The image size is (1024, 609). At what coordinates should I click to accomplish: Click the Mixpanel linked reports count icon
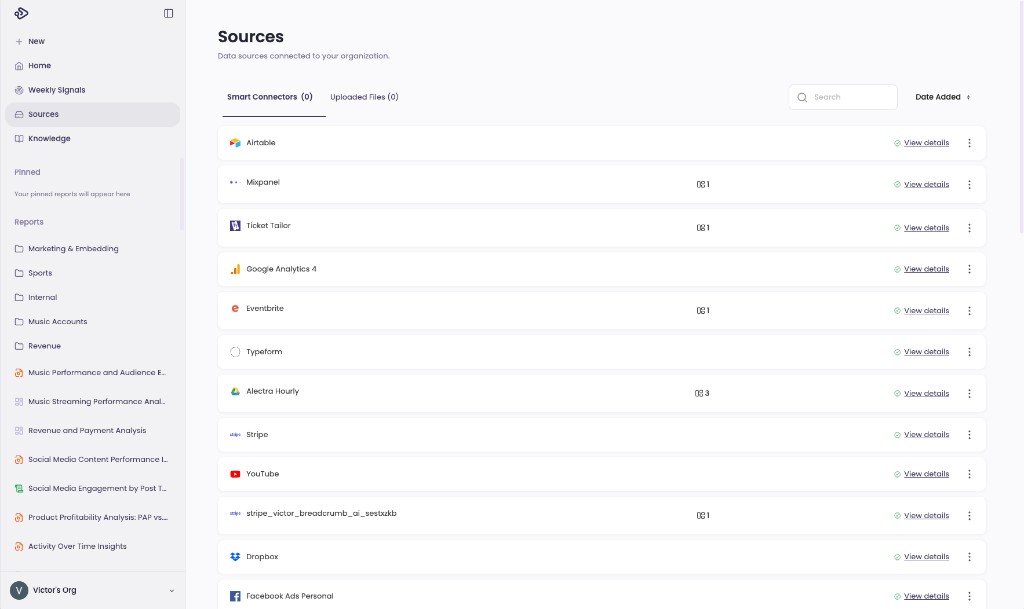point(703,184)
